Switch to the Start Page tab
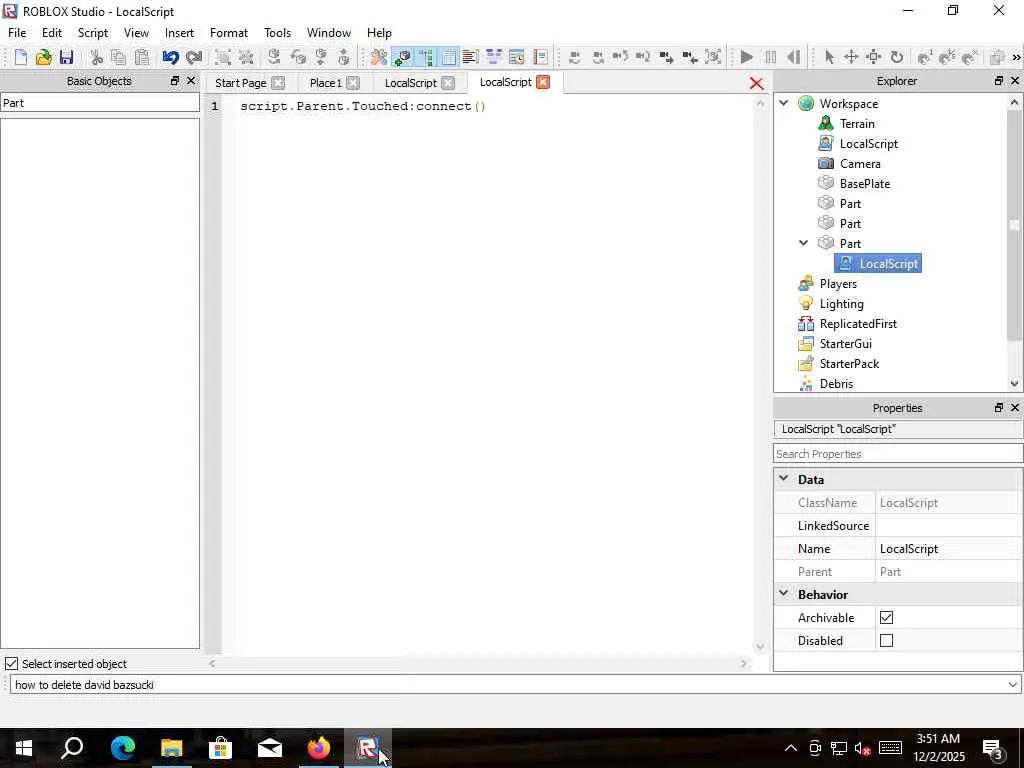The image size is (1024, 768). [240, 83]
